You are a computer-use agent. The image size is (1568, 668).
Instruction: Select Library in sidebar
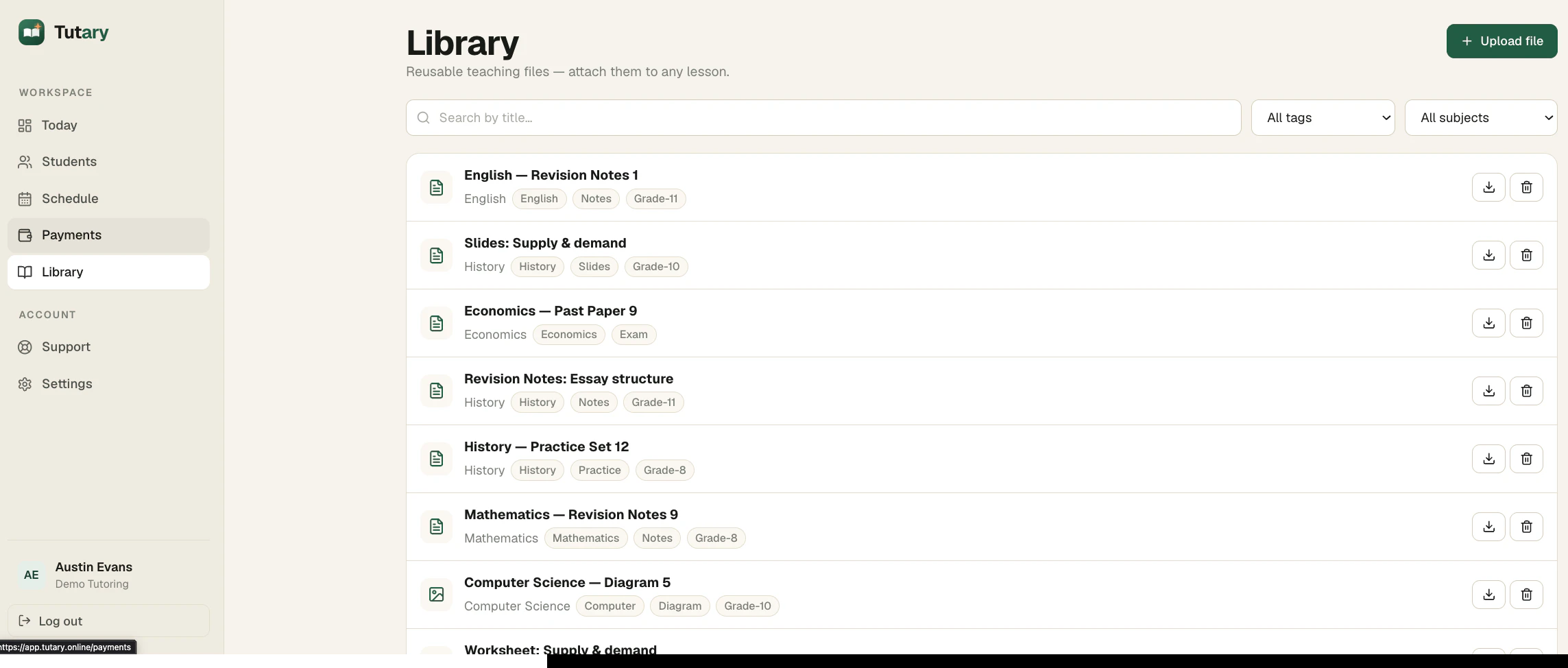coord(108,272)
